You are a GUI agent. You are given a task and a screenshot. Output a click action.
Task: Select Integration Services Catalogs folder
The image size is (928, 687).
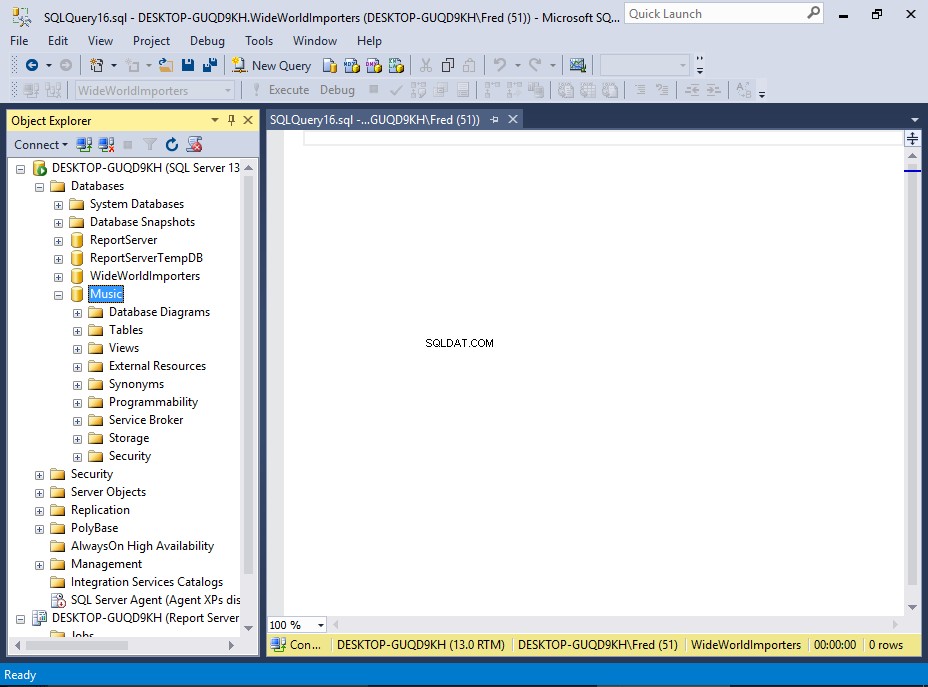[x=147, y=582]
